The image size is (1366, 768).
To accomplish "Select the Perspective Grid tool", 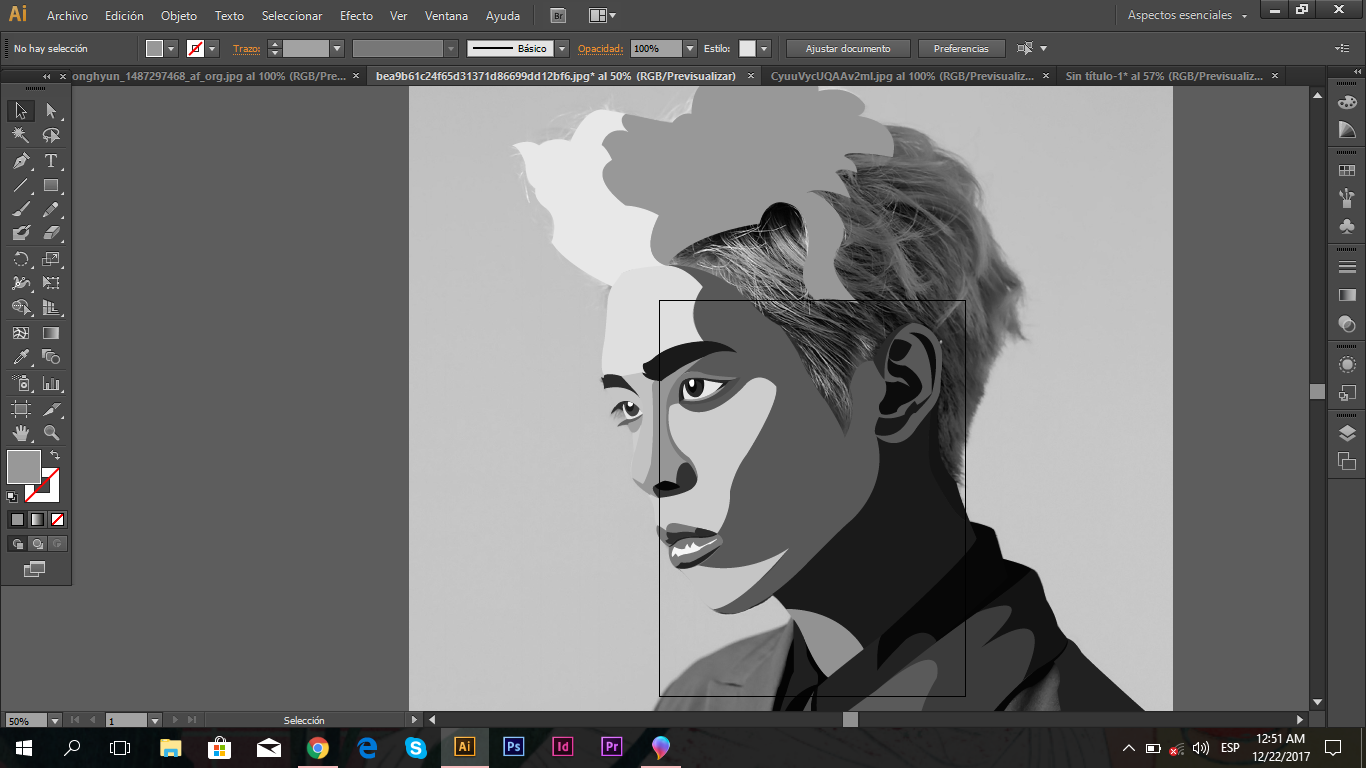I will [x=51, y=308].
